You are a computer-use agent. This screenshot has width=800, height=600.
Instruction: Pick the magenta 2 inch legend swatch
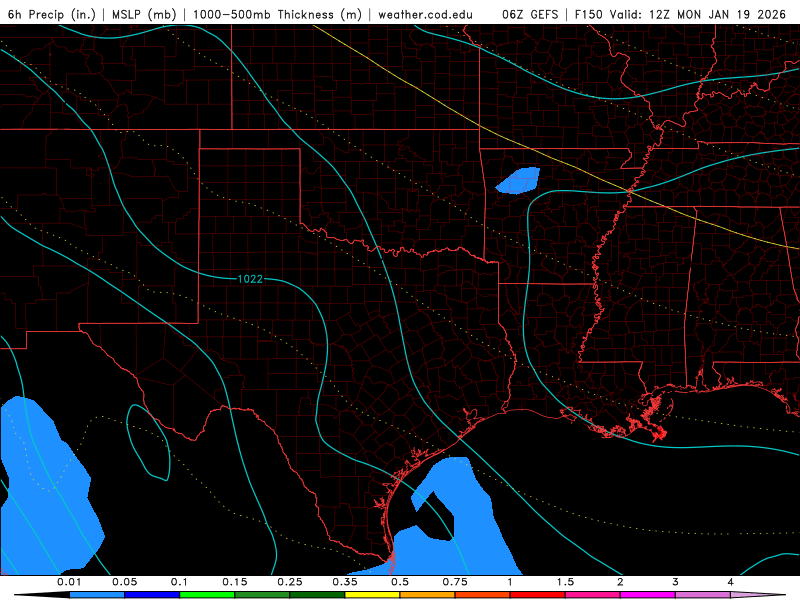[648, 595]
